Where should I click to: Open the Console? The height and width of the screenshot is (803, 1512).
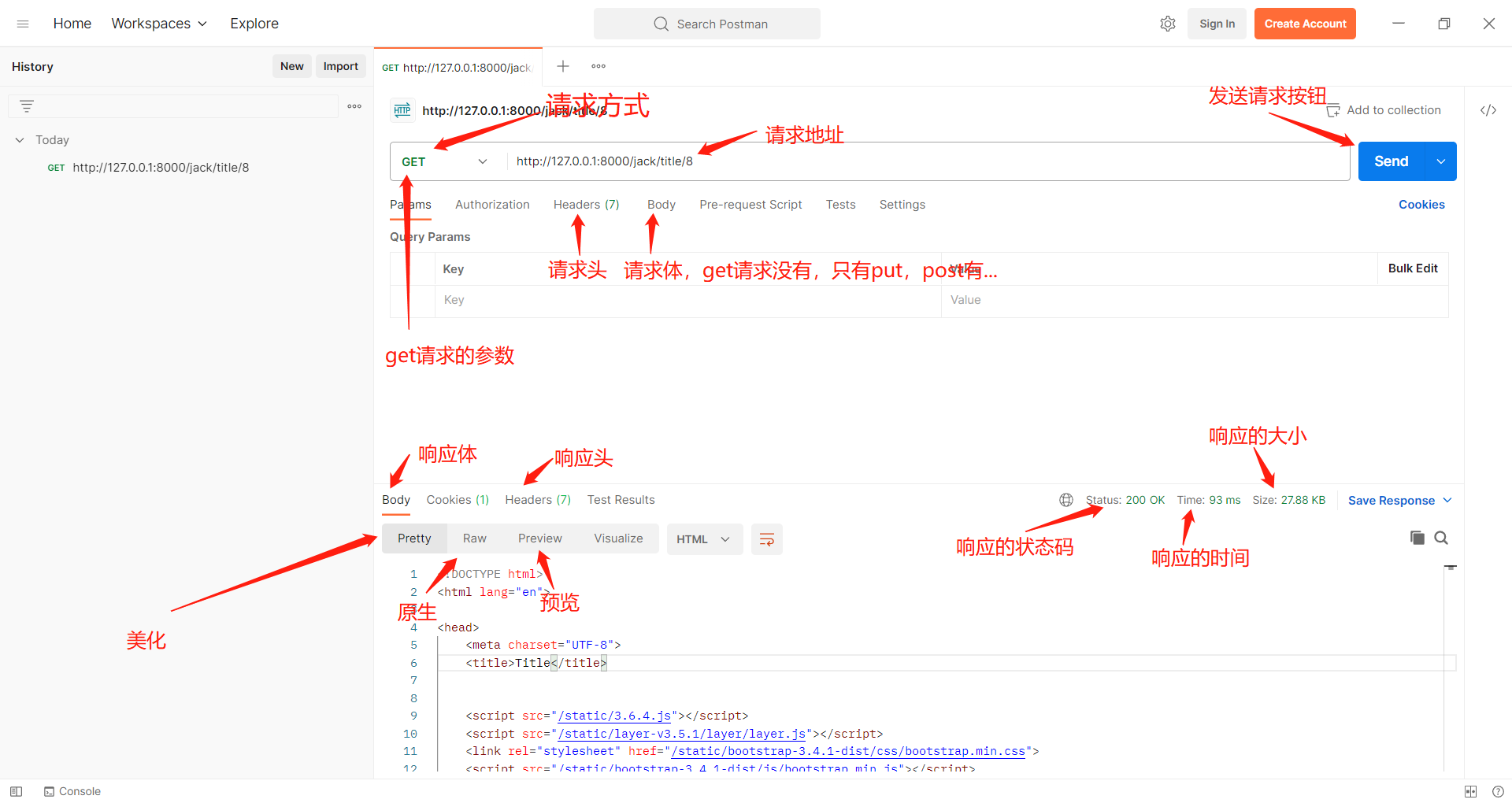click(x=72, y=791)
